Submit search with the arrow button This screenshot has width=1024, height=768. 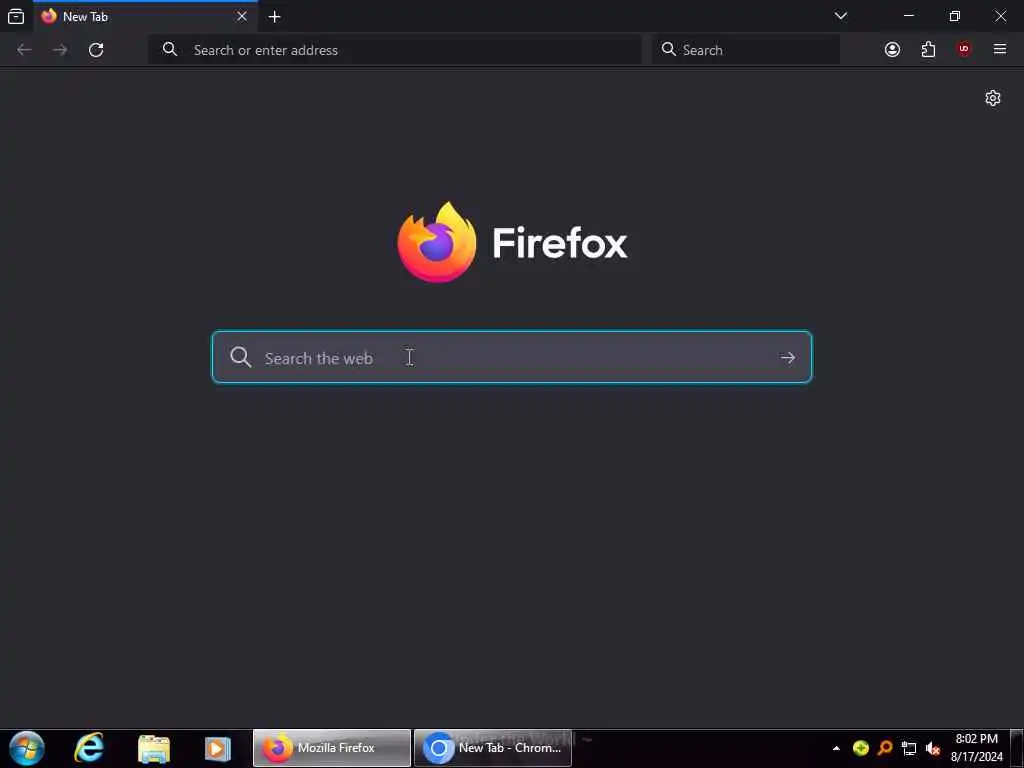pos(788,358)
